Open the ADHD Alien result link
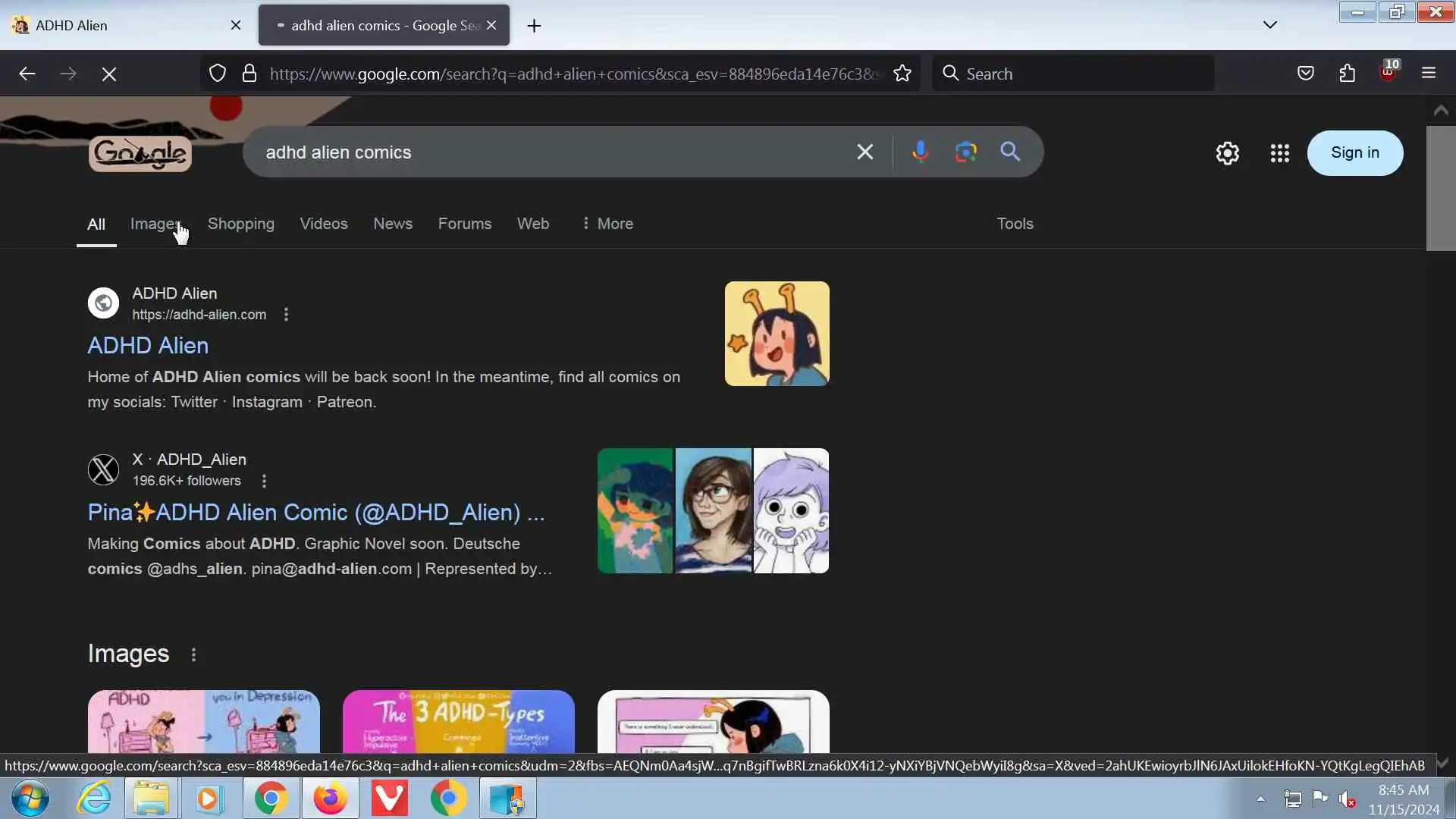Screen dimensions: 1456x819 tap(148, 346)
